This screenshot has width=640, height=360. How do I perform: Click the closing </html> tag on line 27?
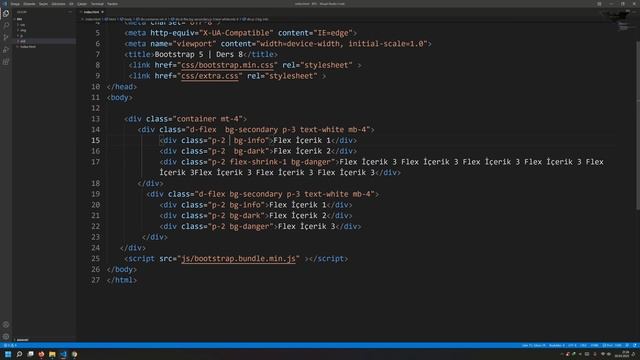pyautogui.click(x=122, y=280)
